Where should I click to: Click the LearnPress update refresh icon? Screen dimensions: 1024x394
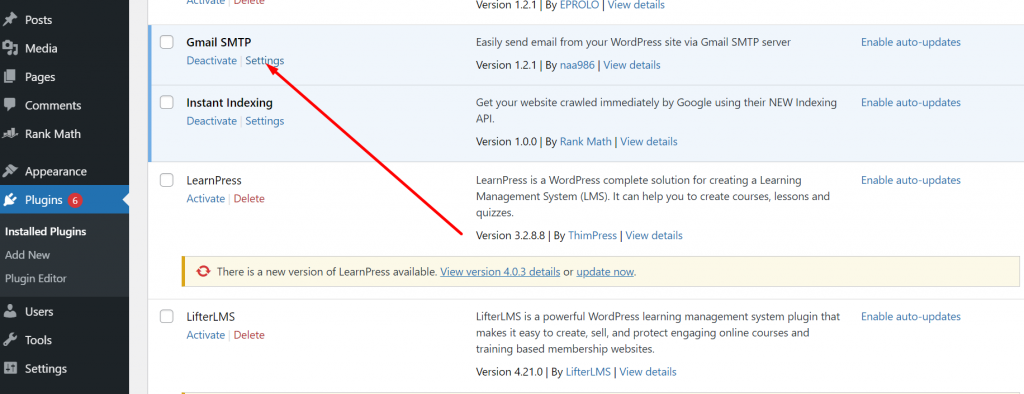click(204, 271)
